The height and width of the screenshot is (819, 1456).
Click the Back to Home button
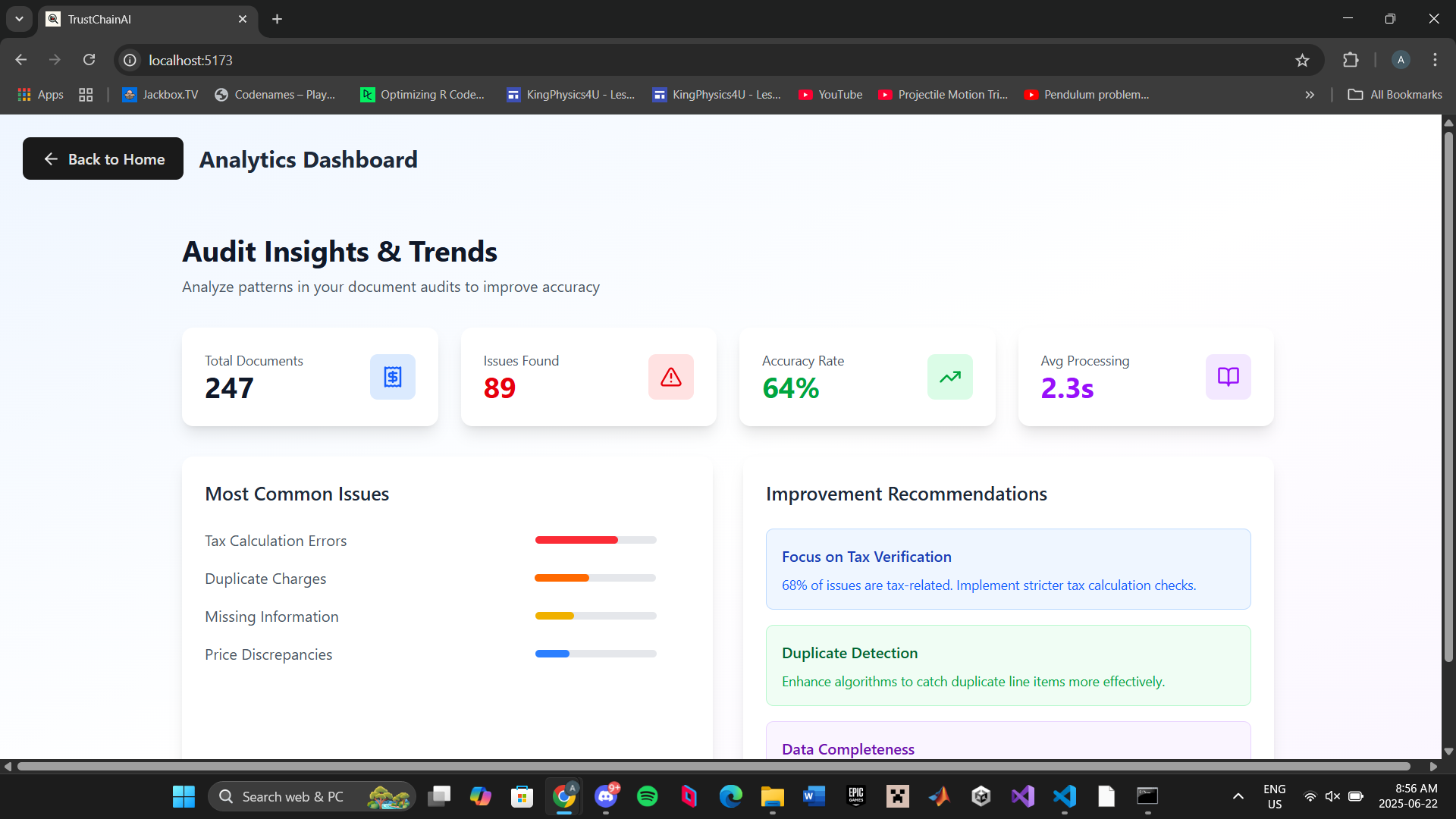(103, 158)
